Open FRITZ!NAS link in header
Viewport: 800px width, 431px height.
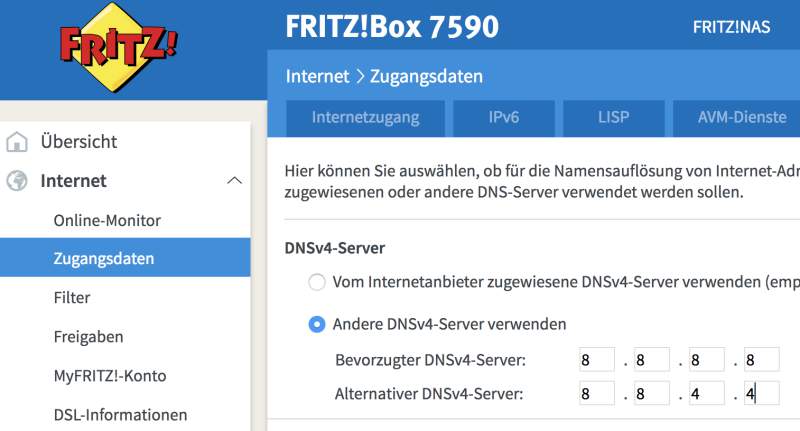[731, 27]
